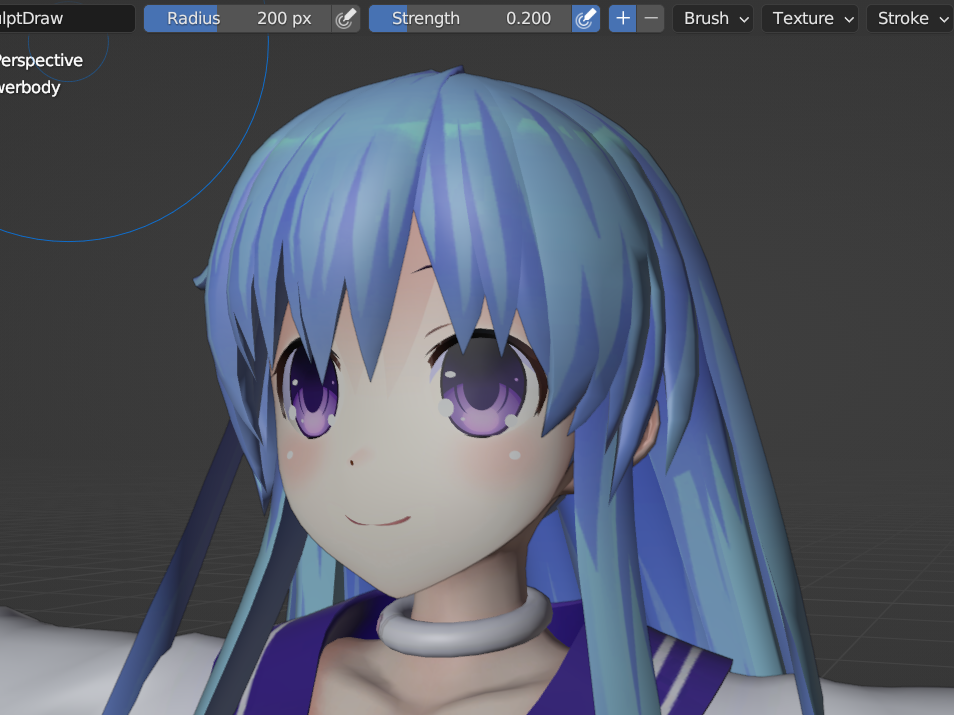
Task: Set brush direction to Subtract with minus button
Action: 650,18
